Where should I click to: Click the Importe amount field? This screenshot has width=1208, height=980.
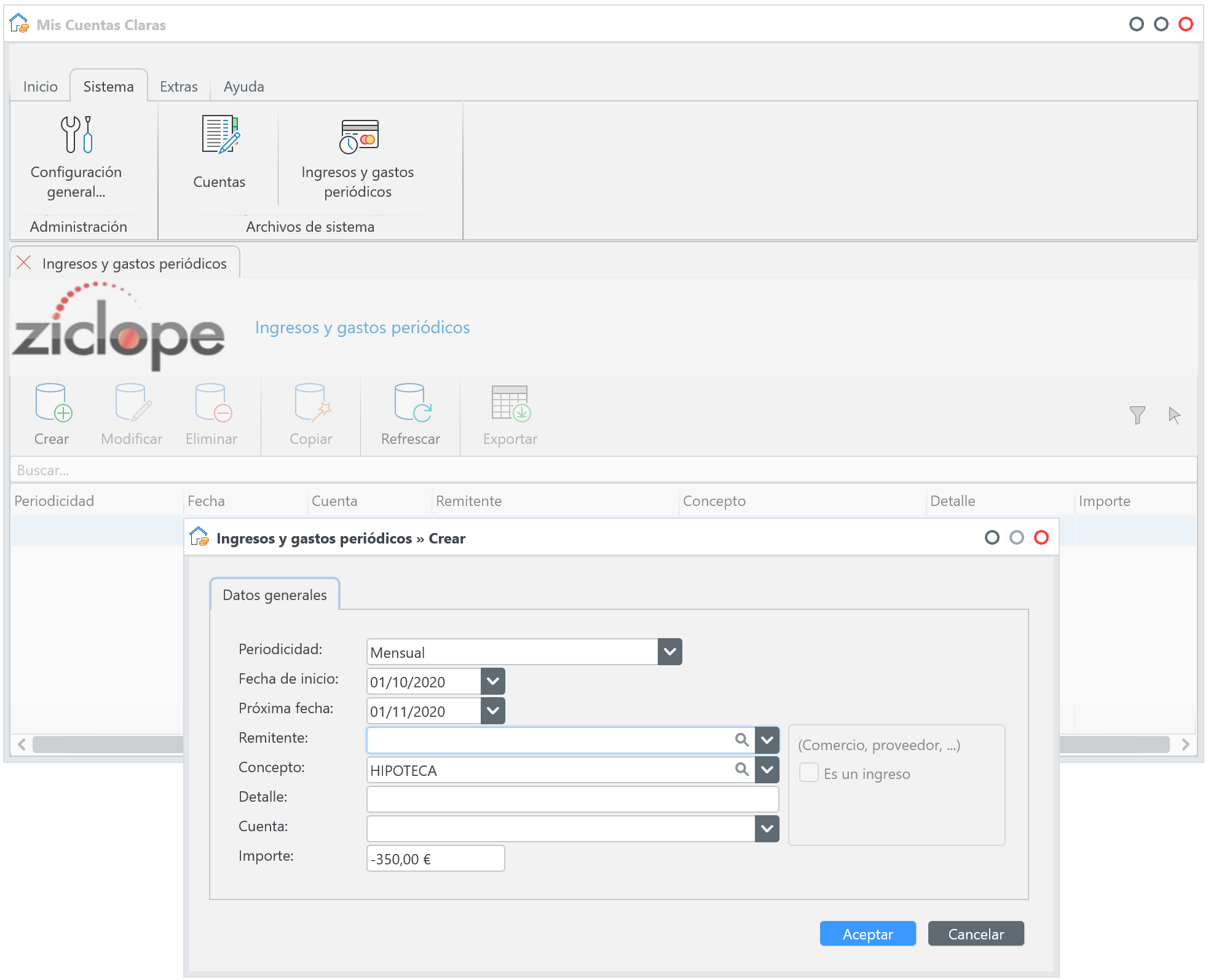(435, 858)
